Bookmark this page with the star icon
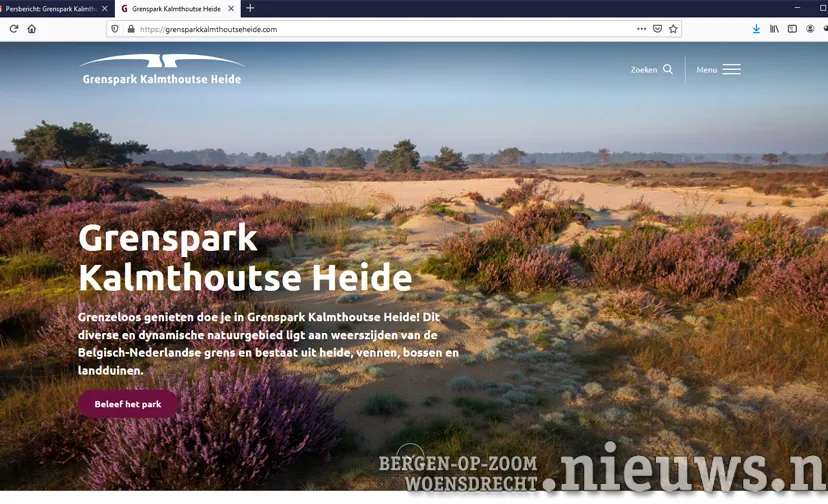 [673, 29]
